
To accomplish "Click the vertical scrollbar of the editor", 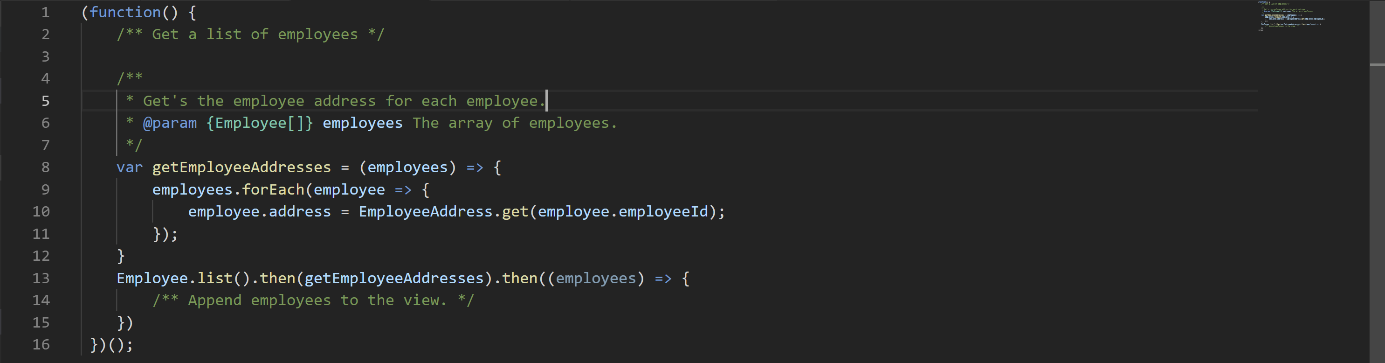I will pos(1377,181).
